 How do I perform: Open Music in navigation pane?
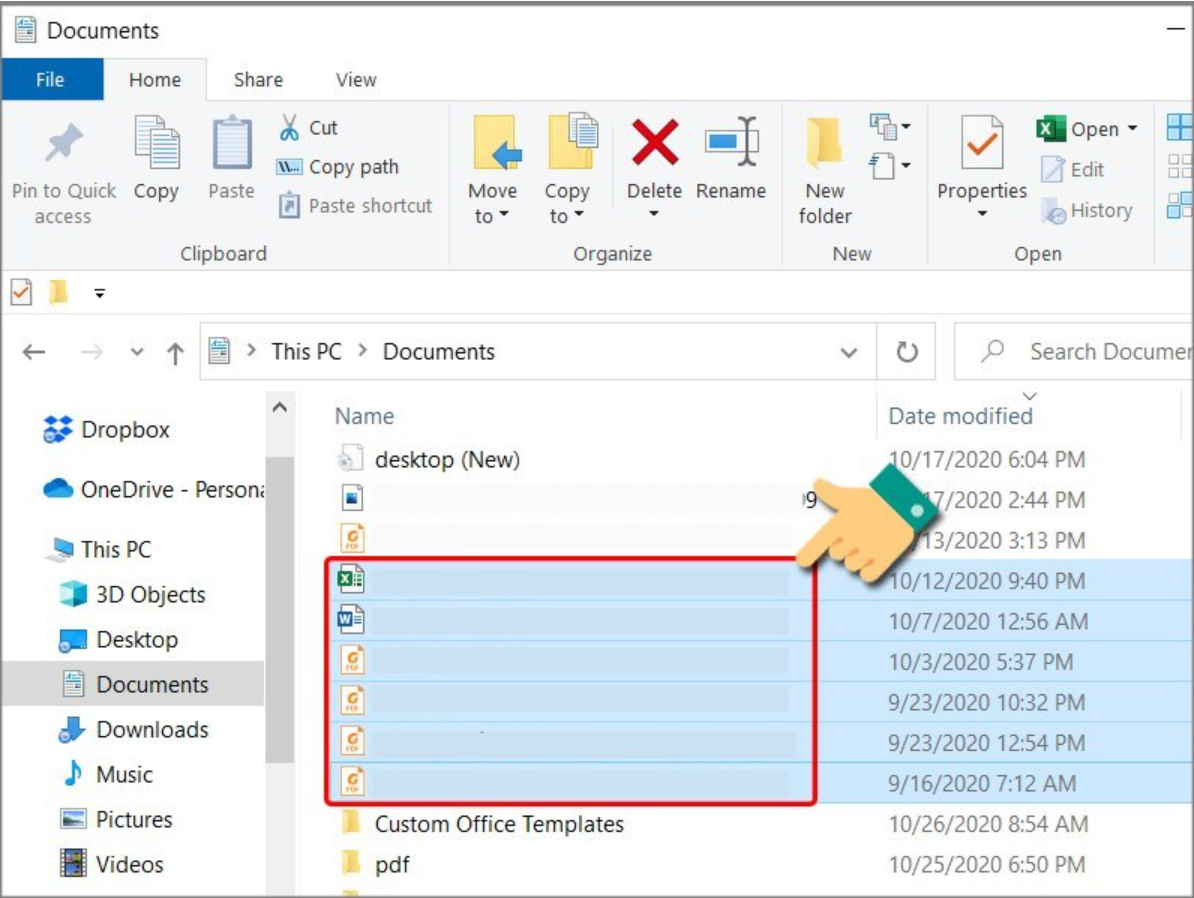click(x=107, y=775)
